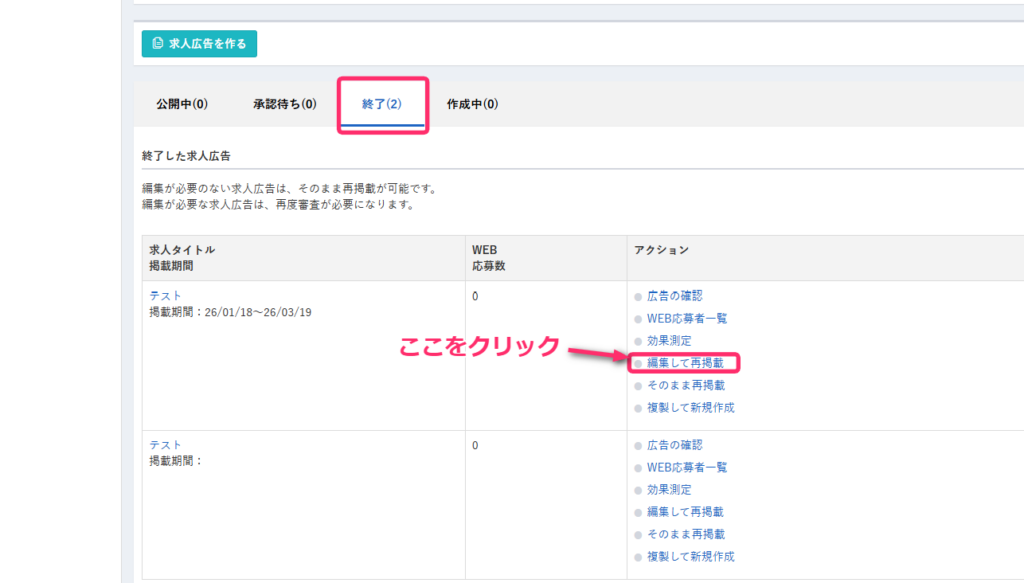The height and width of the screenshot is (583, 1024).
Task: Open the 承認待ち(0) tab
Action: (285, 104)
